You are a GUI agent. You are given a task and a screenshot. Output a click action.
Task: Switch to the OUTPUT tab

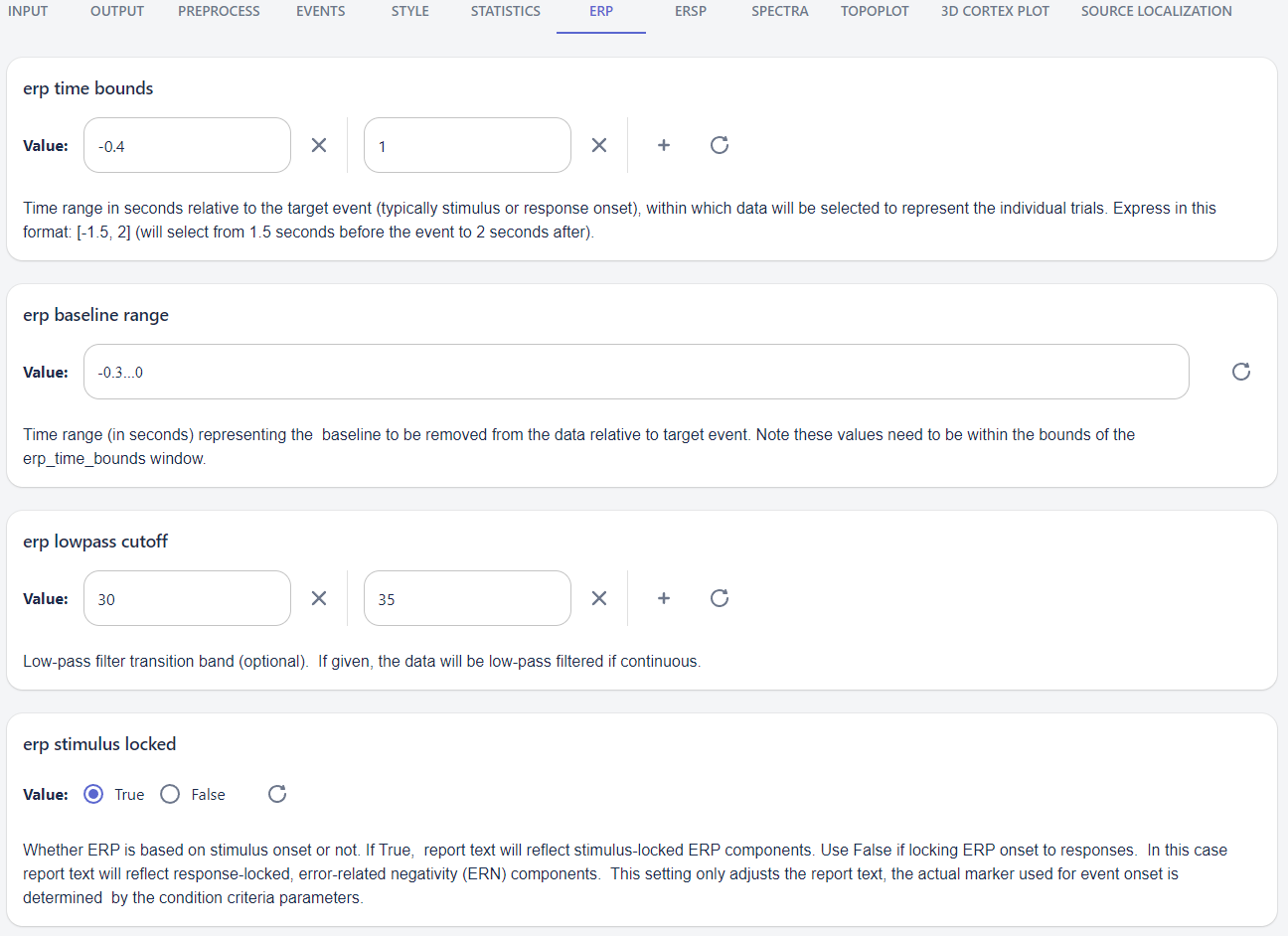(x=117, y=11)
